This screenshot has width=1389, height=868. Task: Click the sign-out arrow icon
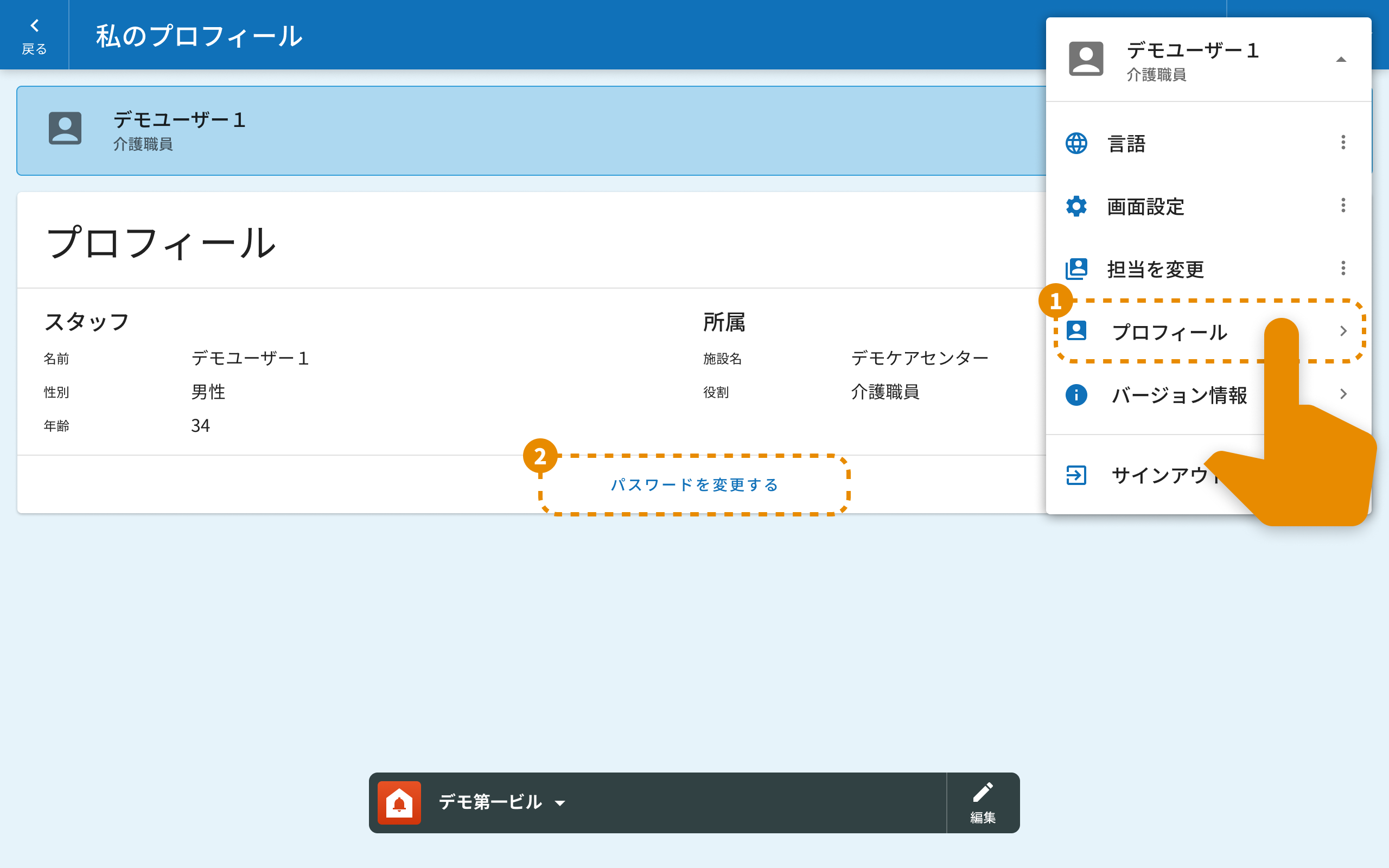click(x=1076, y=475)
